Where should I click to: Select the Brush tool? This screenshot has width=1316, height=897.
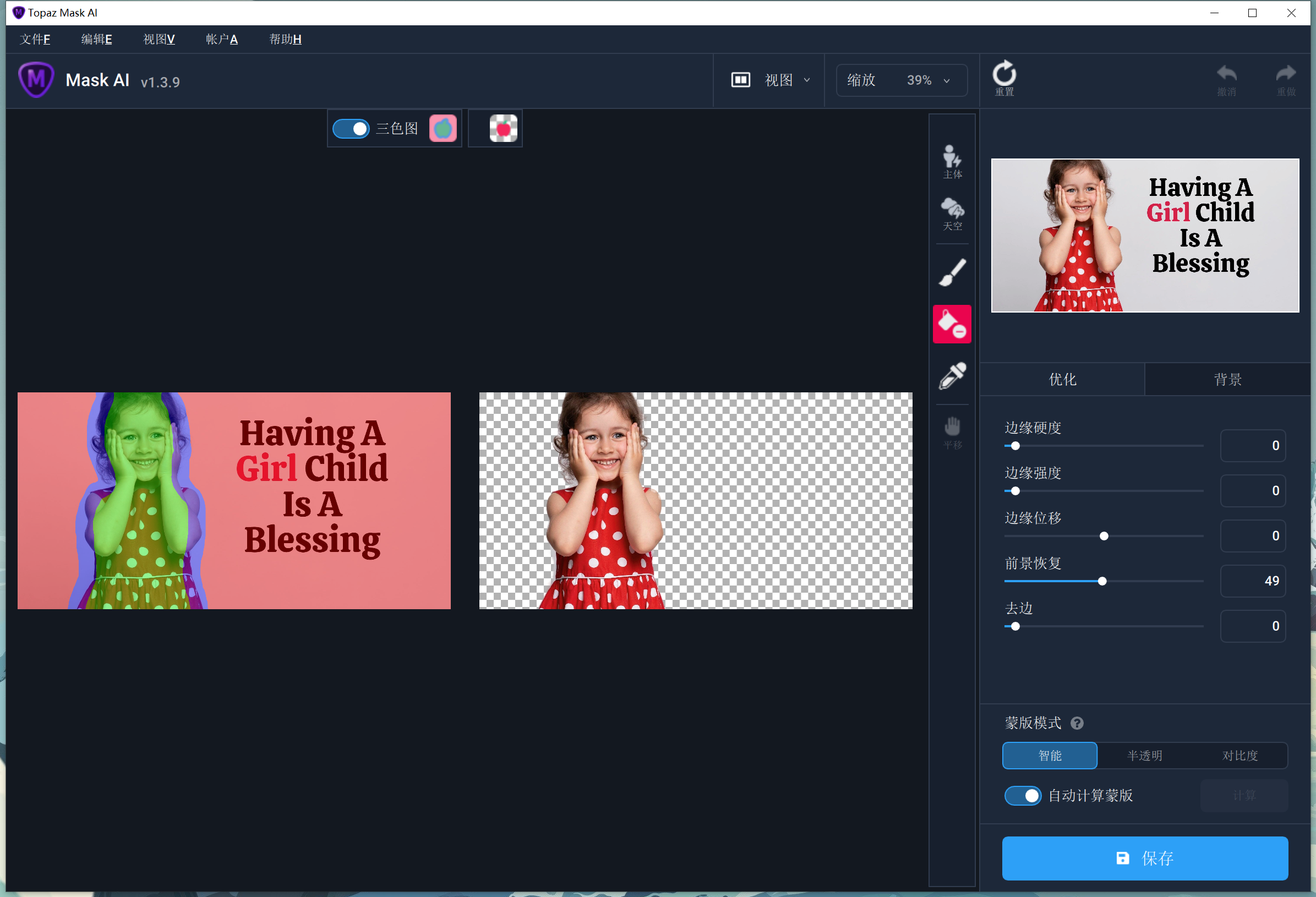[x=952, y=273]
